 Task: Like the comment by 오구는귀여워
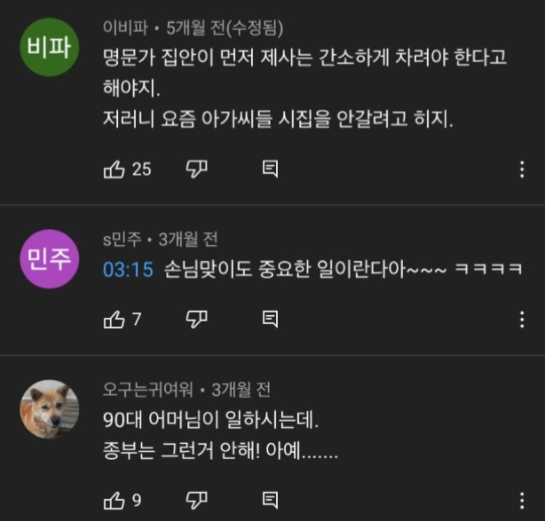114,500
